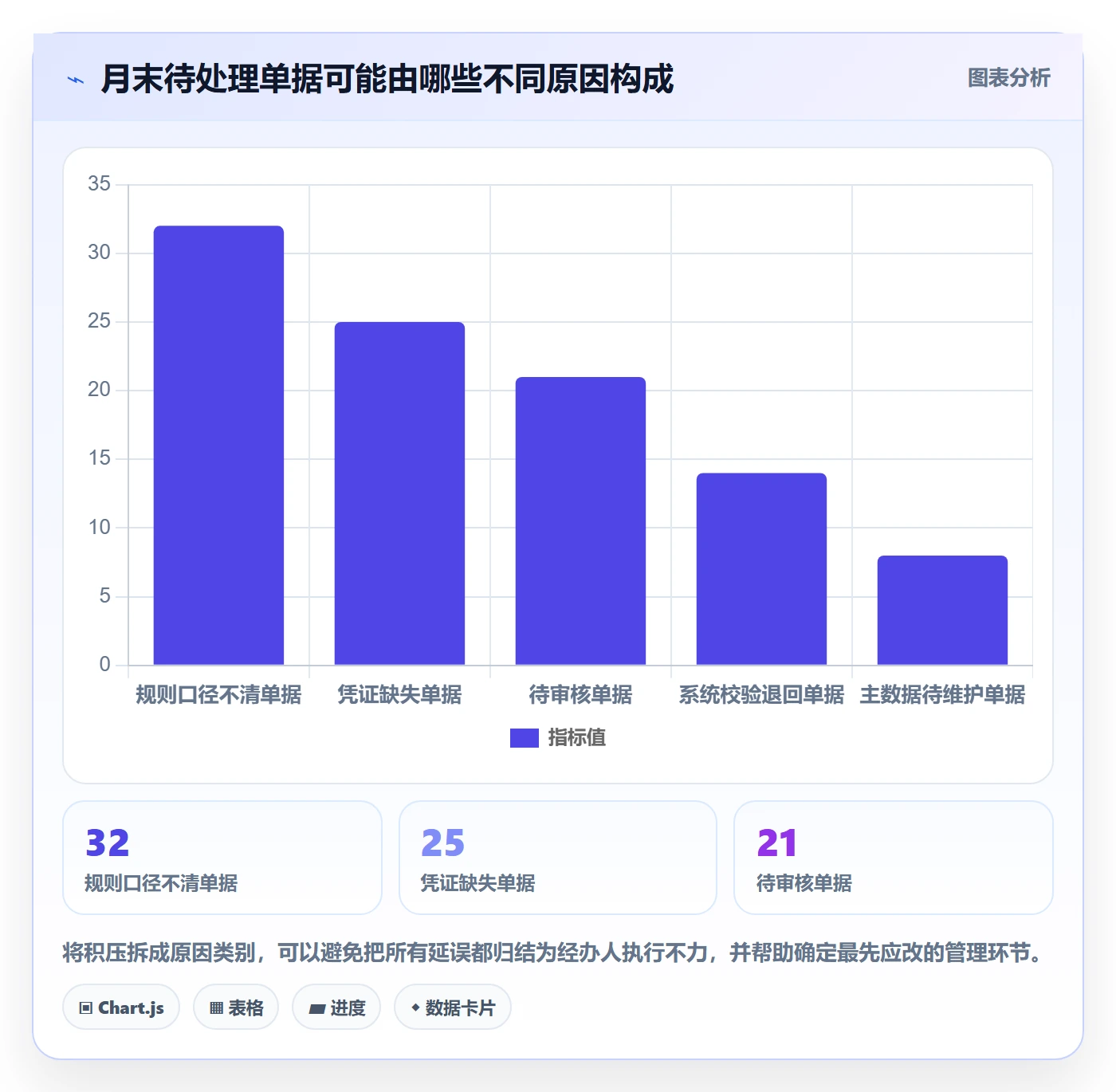Click the 主数据待维护单据 x-axis label
This screenshot has width=1116, height=1092.
point(942,695)
